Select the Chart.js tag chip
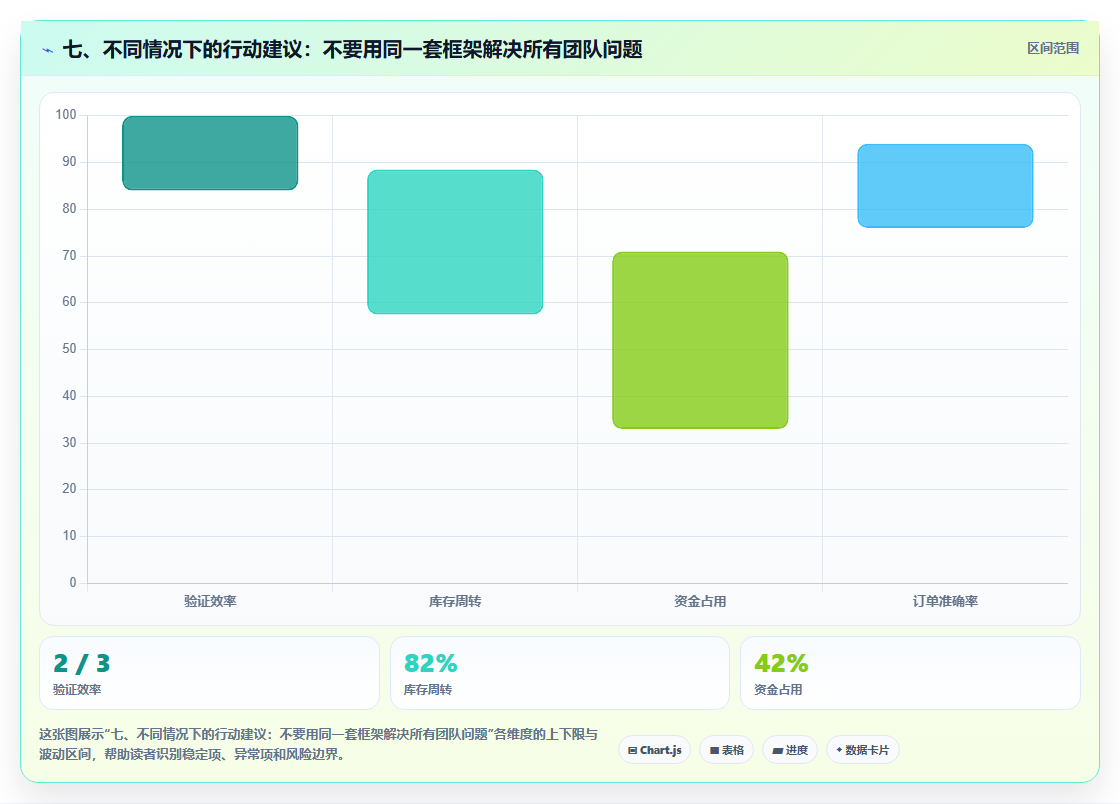The height and width of the screenshot is (804, 1120). (x=654, y=750)
